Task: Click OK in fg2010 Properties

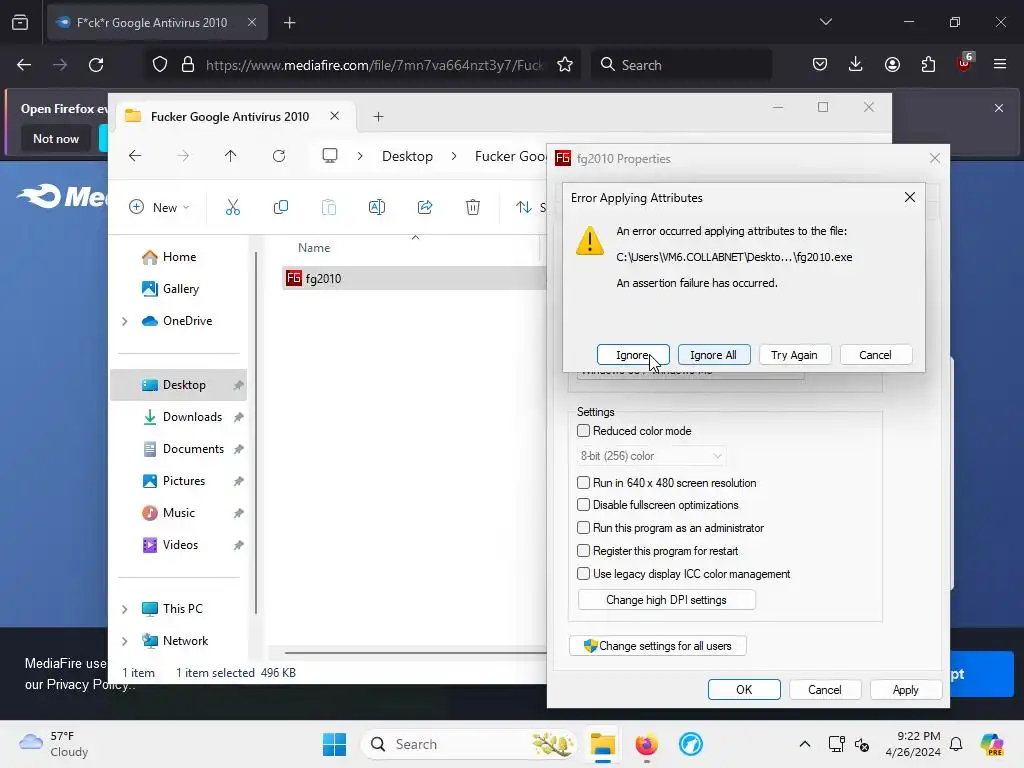Action: tap(744, 690)
